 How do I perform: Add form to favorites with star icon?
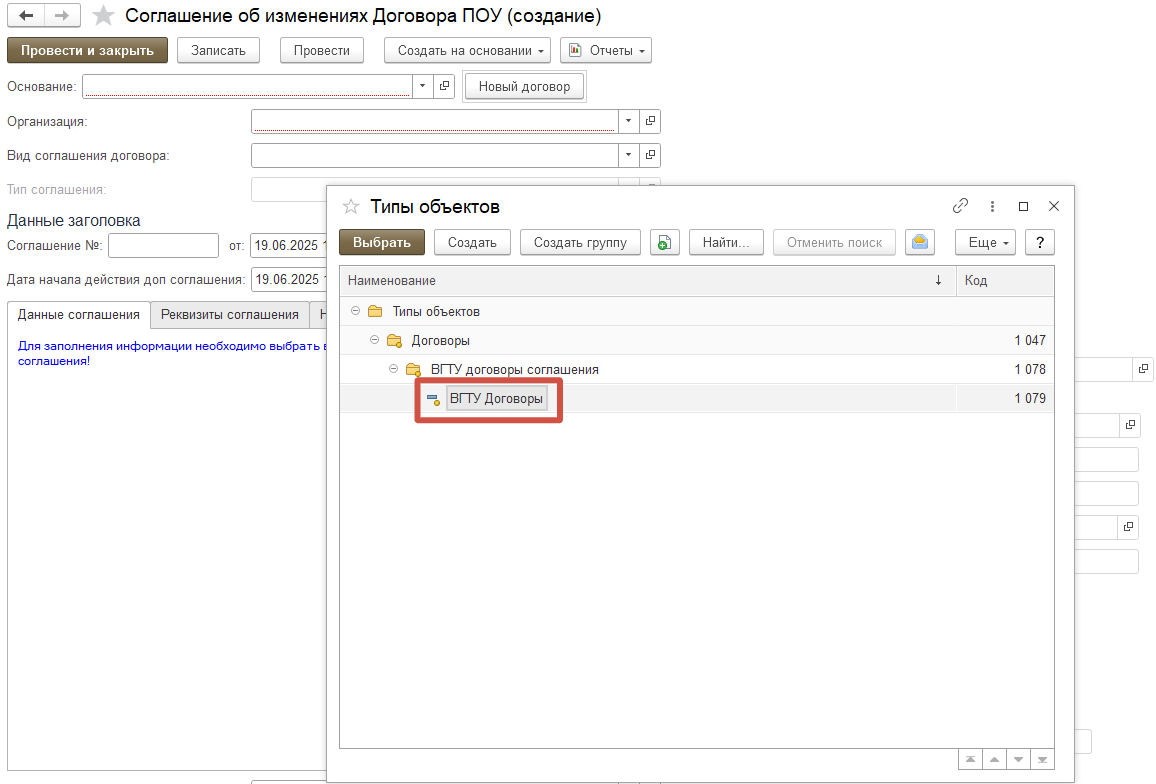coord(103,16)
